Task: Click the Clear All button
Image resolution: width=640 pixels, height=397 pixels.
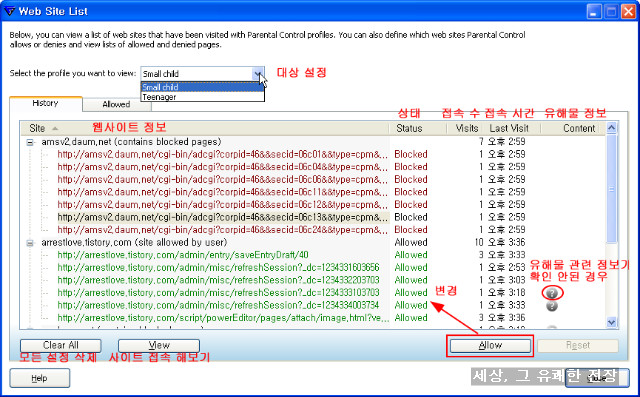Action: [60, 346]
